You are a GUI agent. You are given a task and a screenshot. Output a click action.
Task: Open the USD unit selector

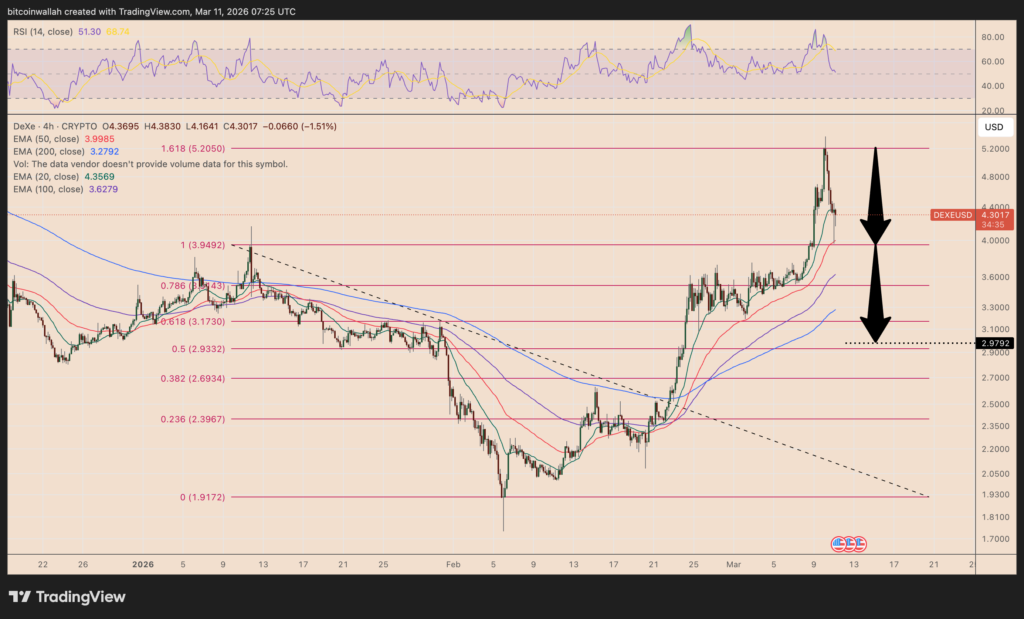point(996,127)
